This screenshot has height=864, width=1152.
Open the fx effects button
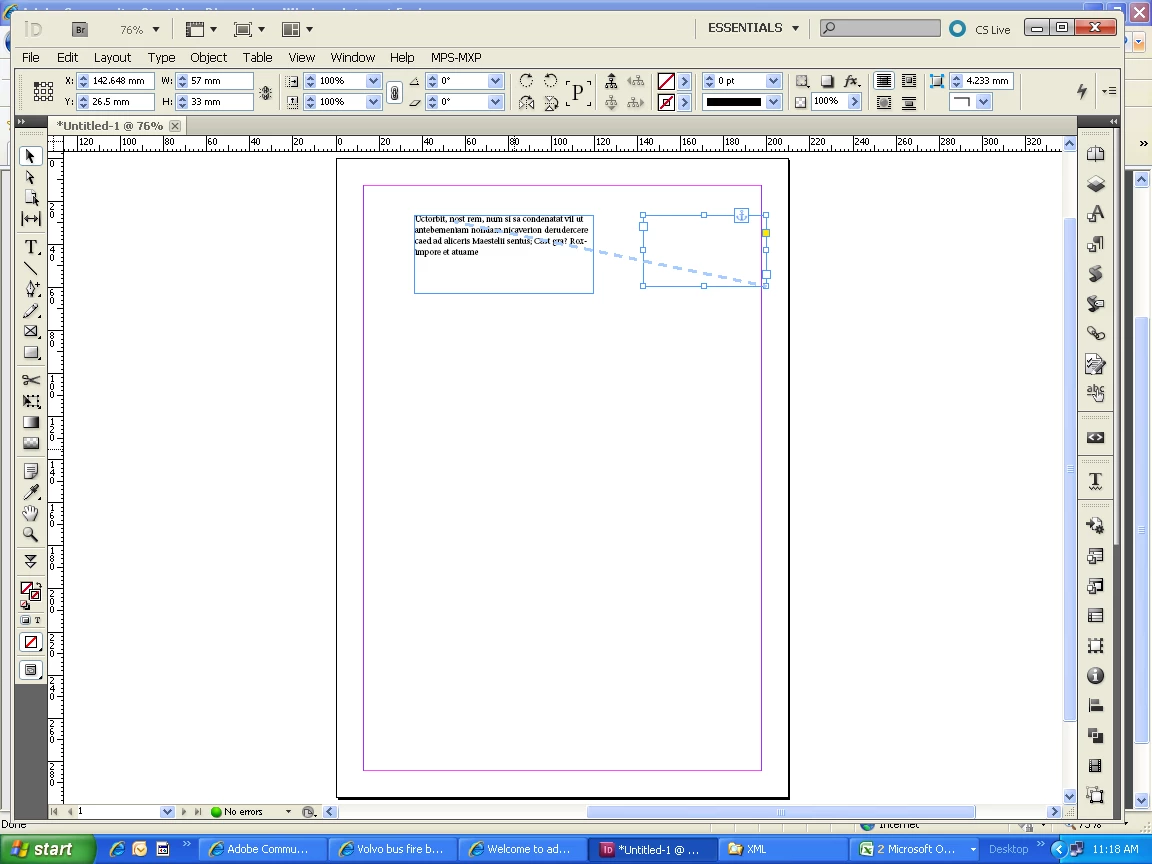click(852, 81)
